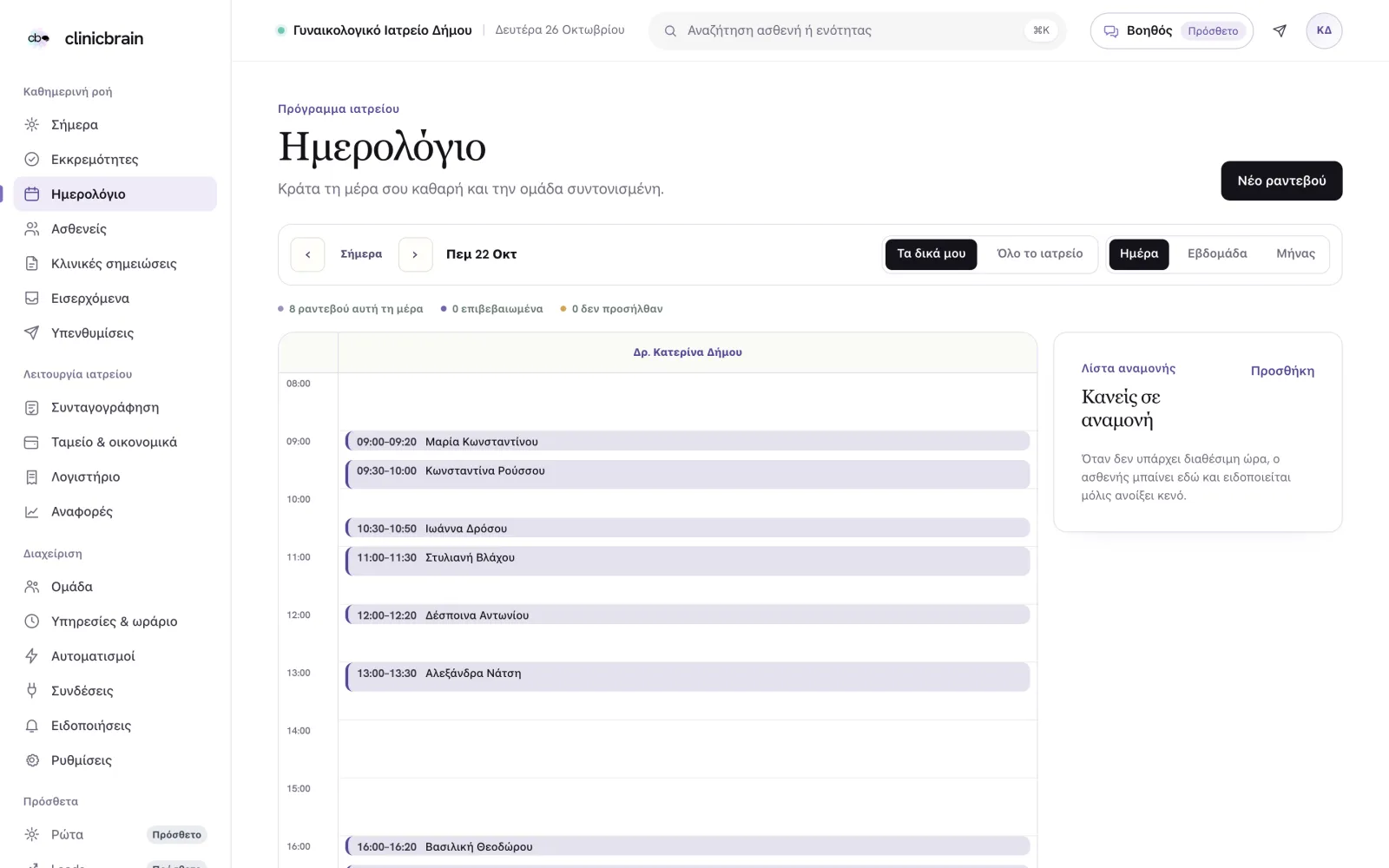This screenshot has height=868, width=1389.
Task: Switch to Όλο το ιατρείο view
Action: pyautogui.click(x=1039, y=253)
